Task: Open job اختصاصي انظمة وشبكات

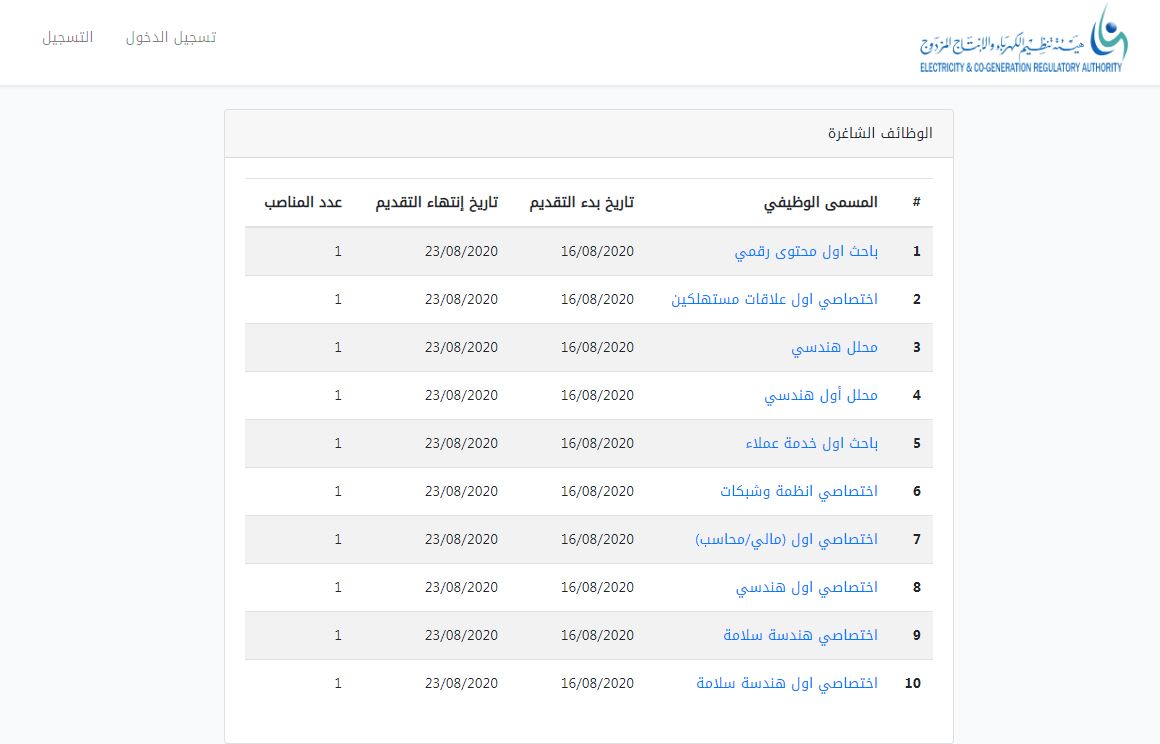Action: [799, 491]
